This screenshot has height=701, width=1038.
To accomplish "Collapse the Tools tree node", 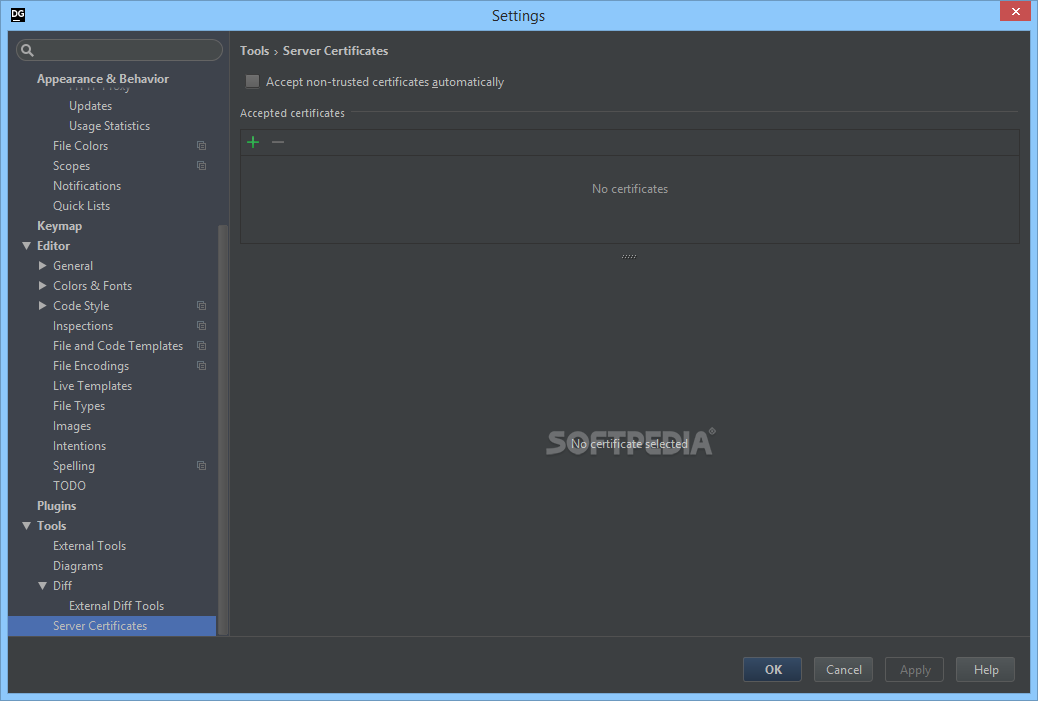I will click(x=26, y=526).
